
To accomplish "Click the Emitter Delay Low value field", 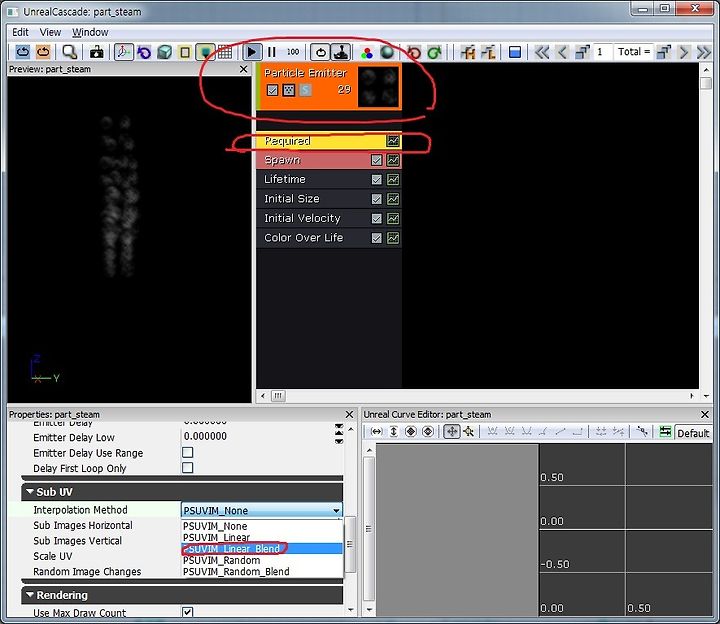I will (x=257, y=436).
